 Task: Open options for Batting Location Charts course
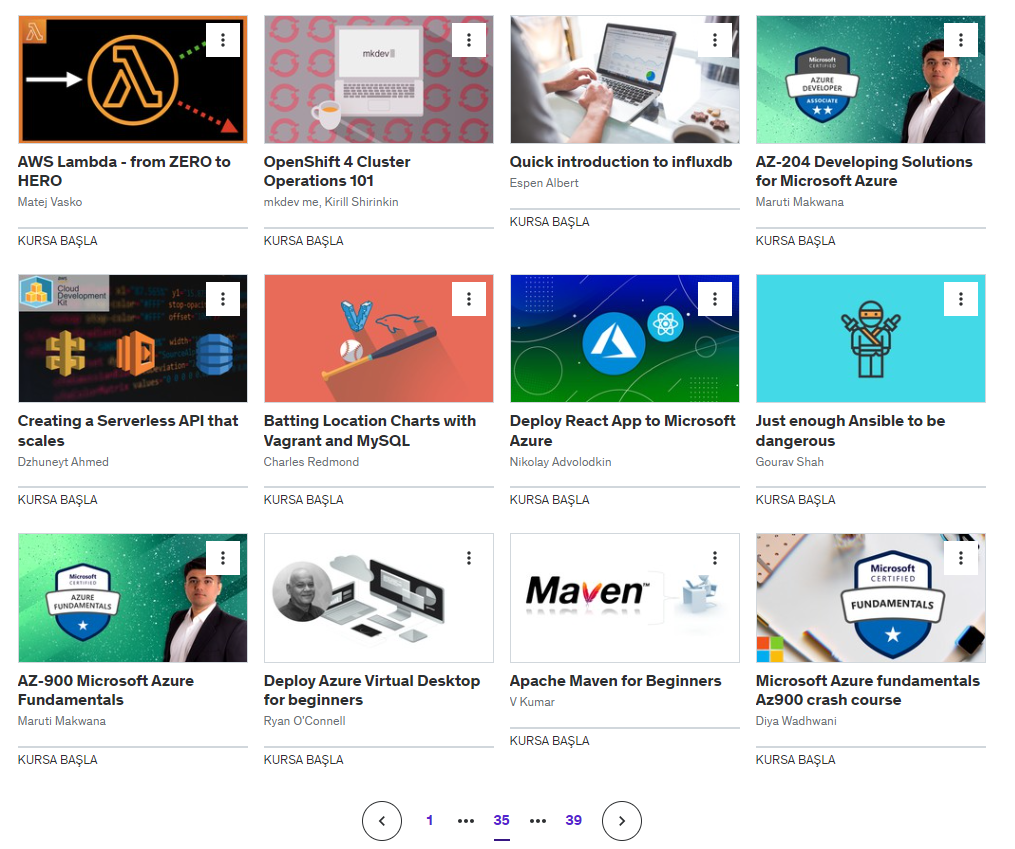(x=469, y=299)
